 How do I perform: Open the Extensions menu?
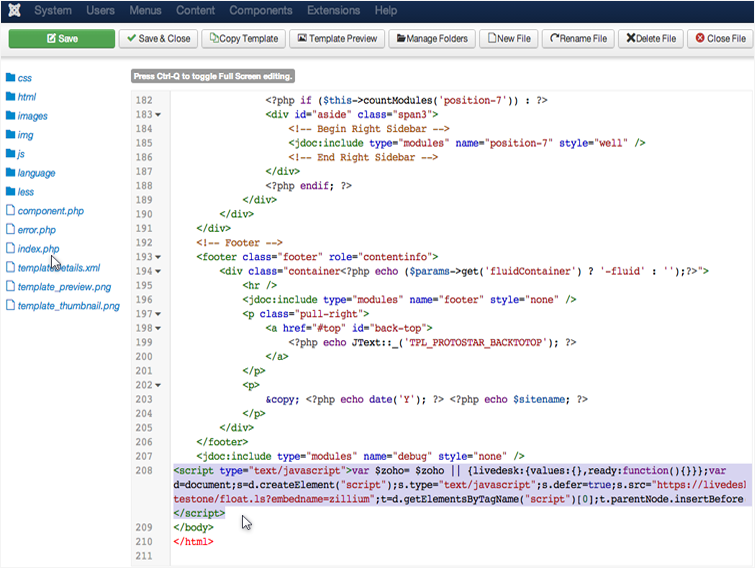333,11
